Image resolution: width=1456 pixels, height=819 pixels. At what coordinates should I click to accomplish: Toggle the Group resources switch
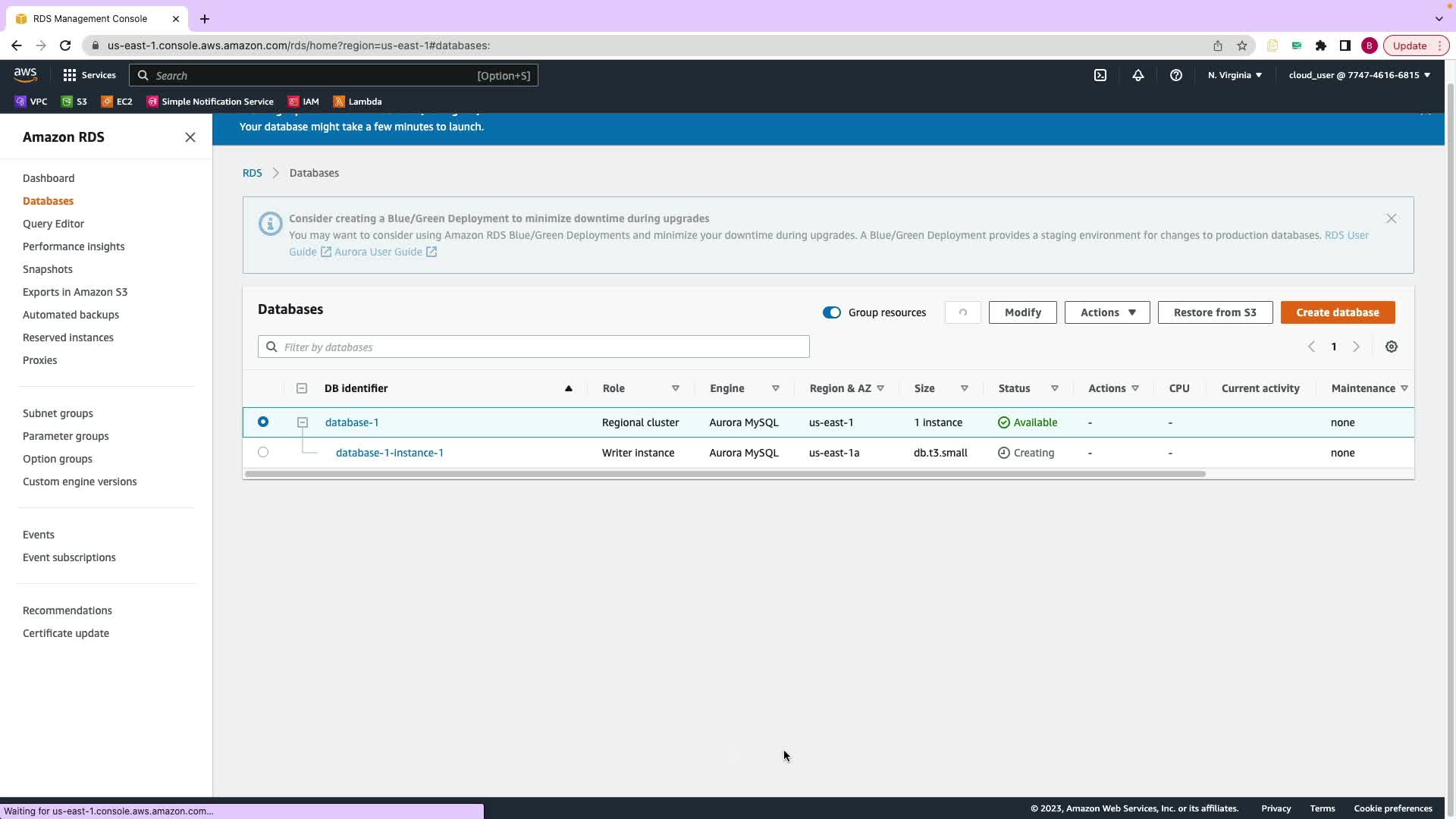832,312
